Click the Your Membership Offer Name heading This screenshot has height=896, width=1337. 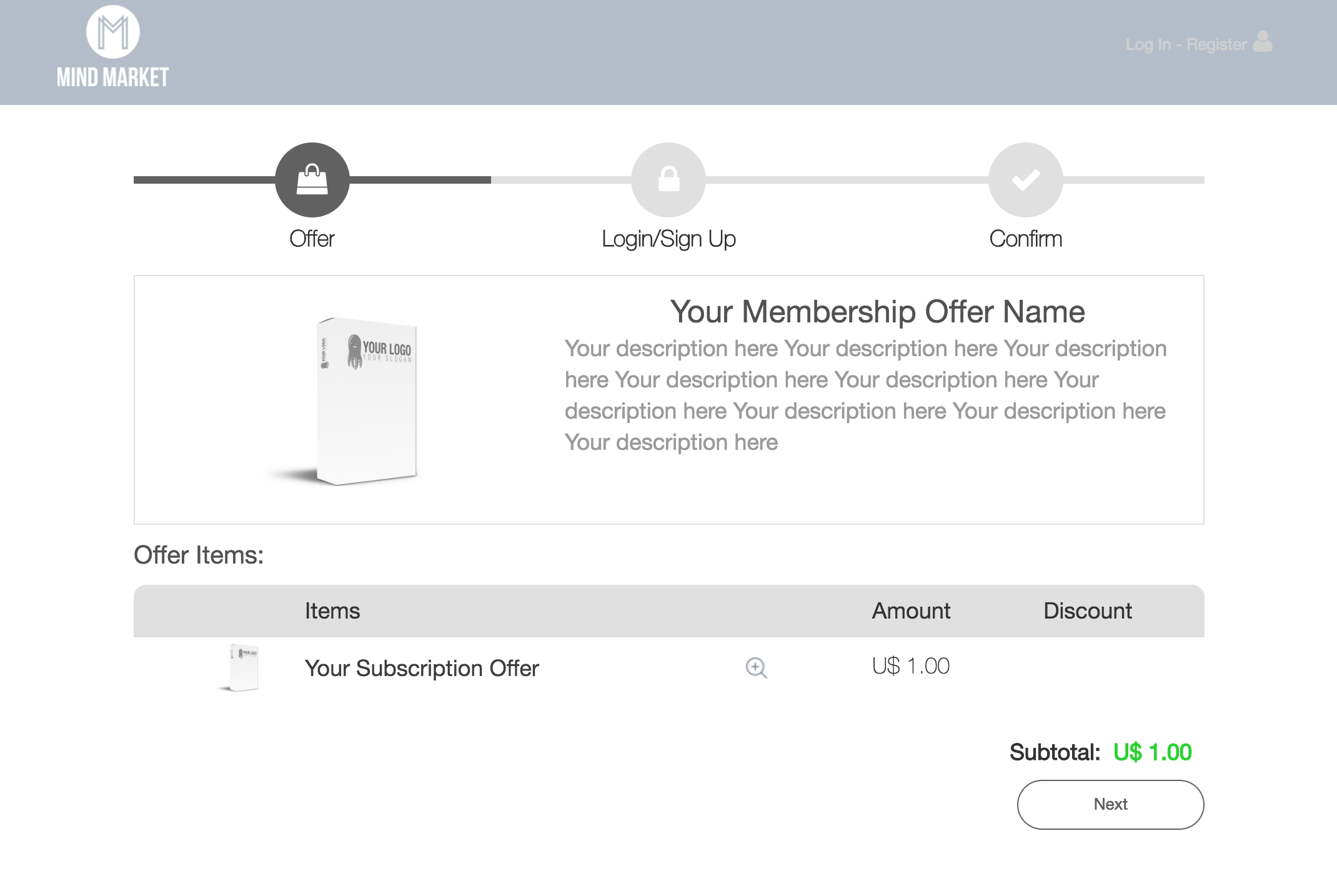coord(877,311)
